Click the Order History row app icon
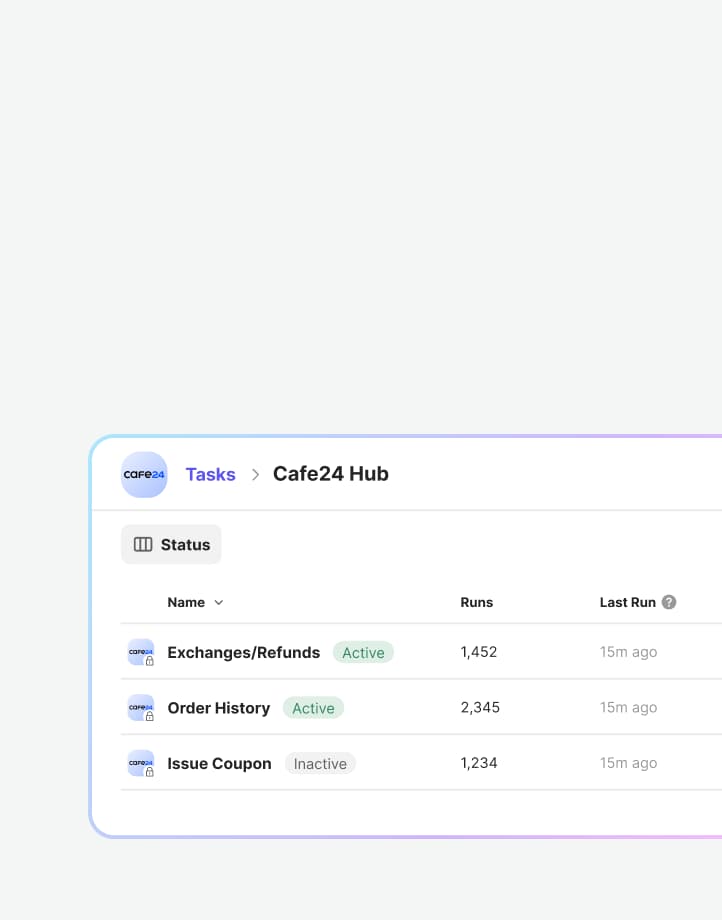Screen dimensions: 722x920 (x=141, y=708)
